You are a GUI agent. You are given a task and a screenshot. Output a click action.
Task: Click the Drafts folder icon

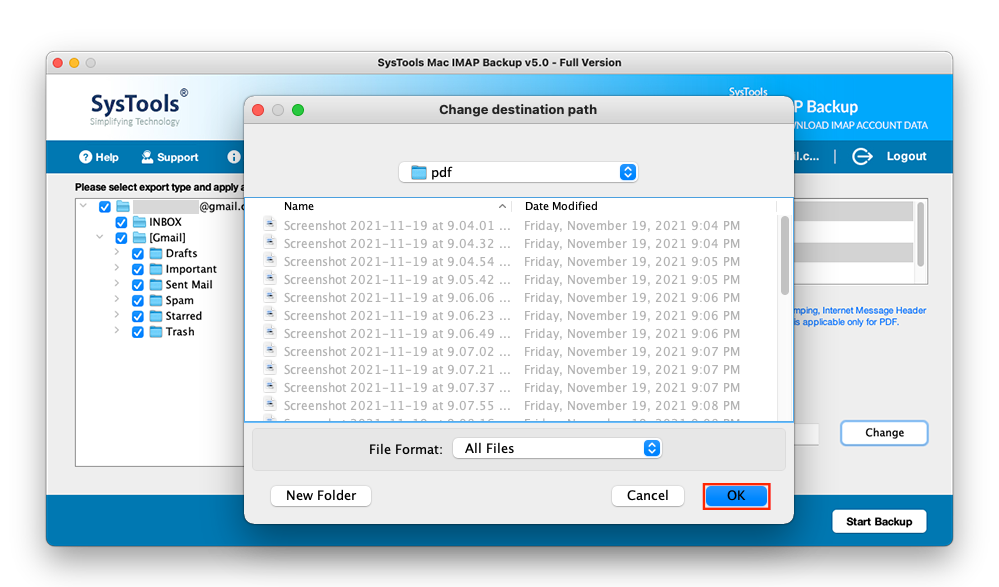pos(155,253)
